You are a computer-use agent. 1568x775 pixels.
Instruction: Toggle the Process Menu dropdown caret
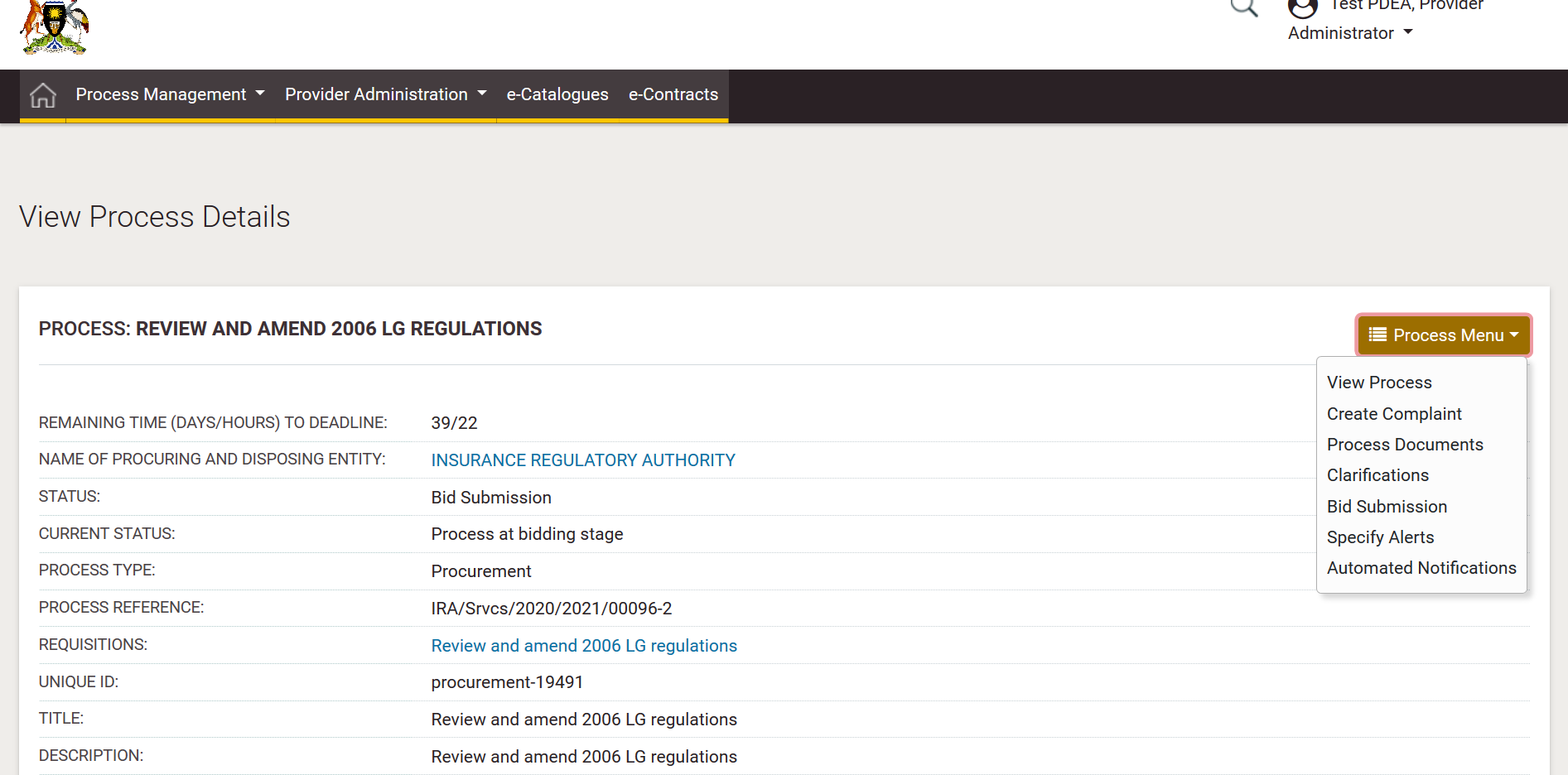(x=1514, y=335)
